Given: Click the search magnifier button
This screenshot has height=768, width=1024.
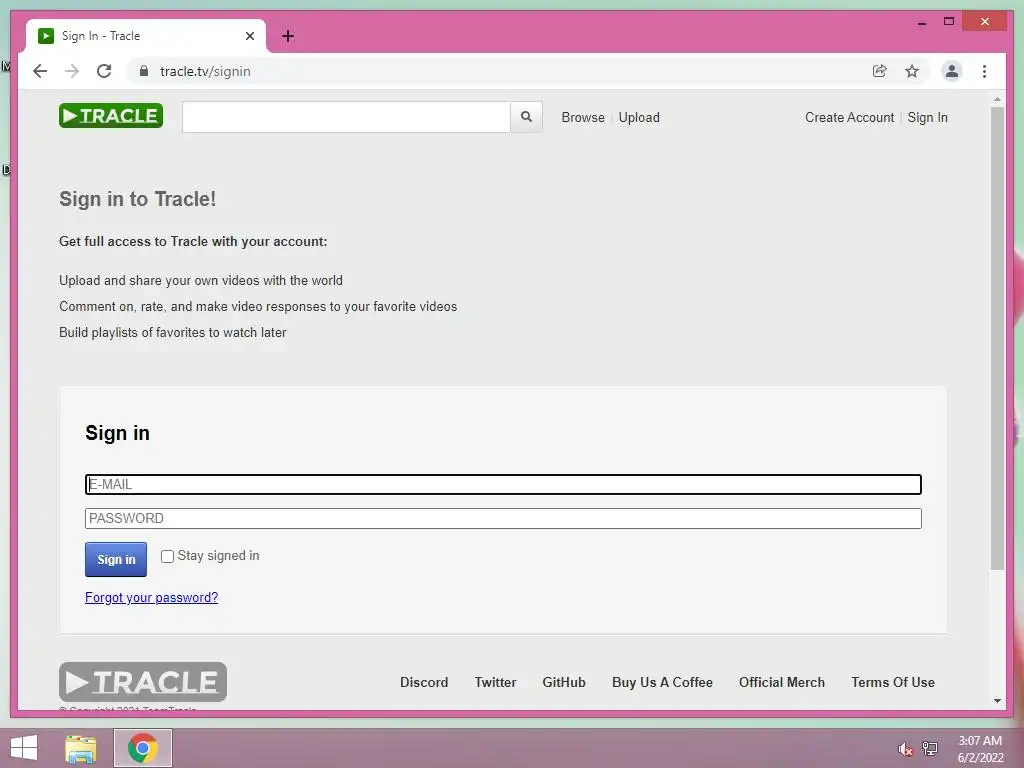Looking at the screenshot, I should pyautogui.click(x=526, y=117).
